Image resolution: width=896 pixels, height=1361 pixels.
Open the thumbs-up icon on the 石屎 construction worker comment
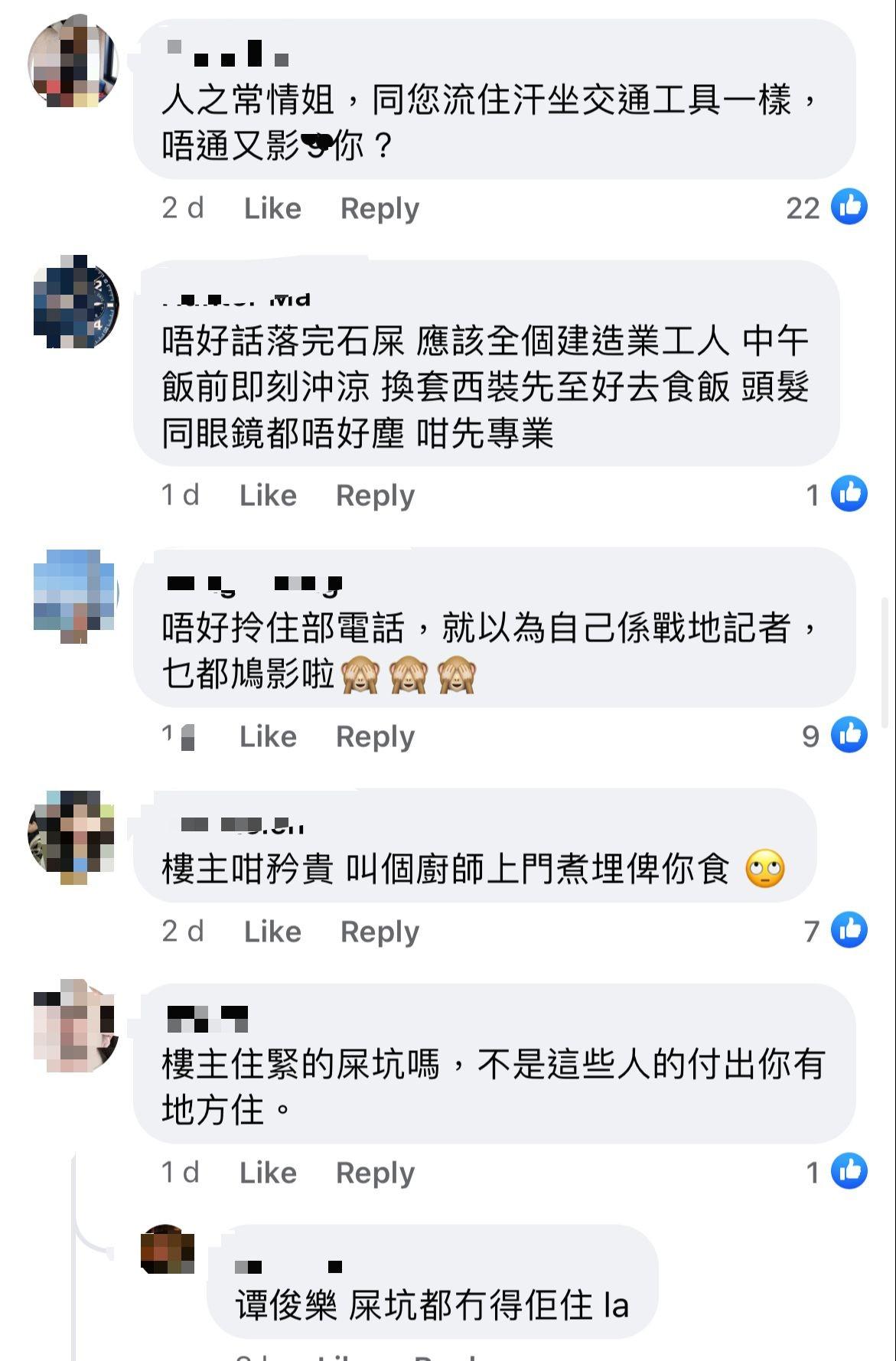tap(849, 494)
